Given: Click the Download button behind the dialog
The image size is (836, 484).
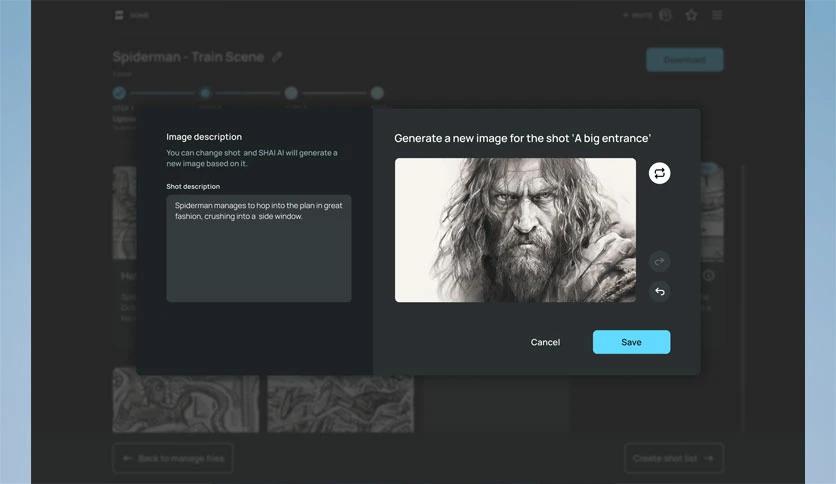Looking at the screenshot, I should coord(685,60).
